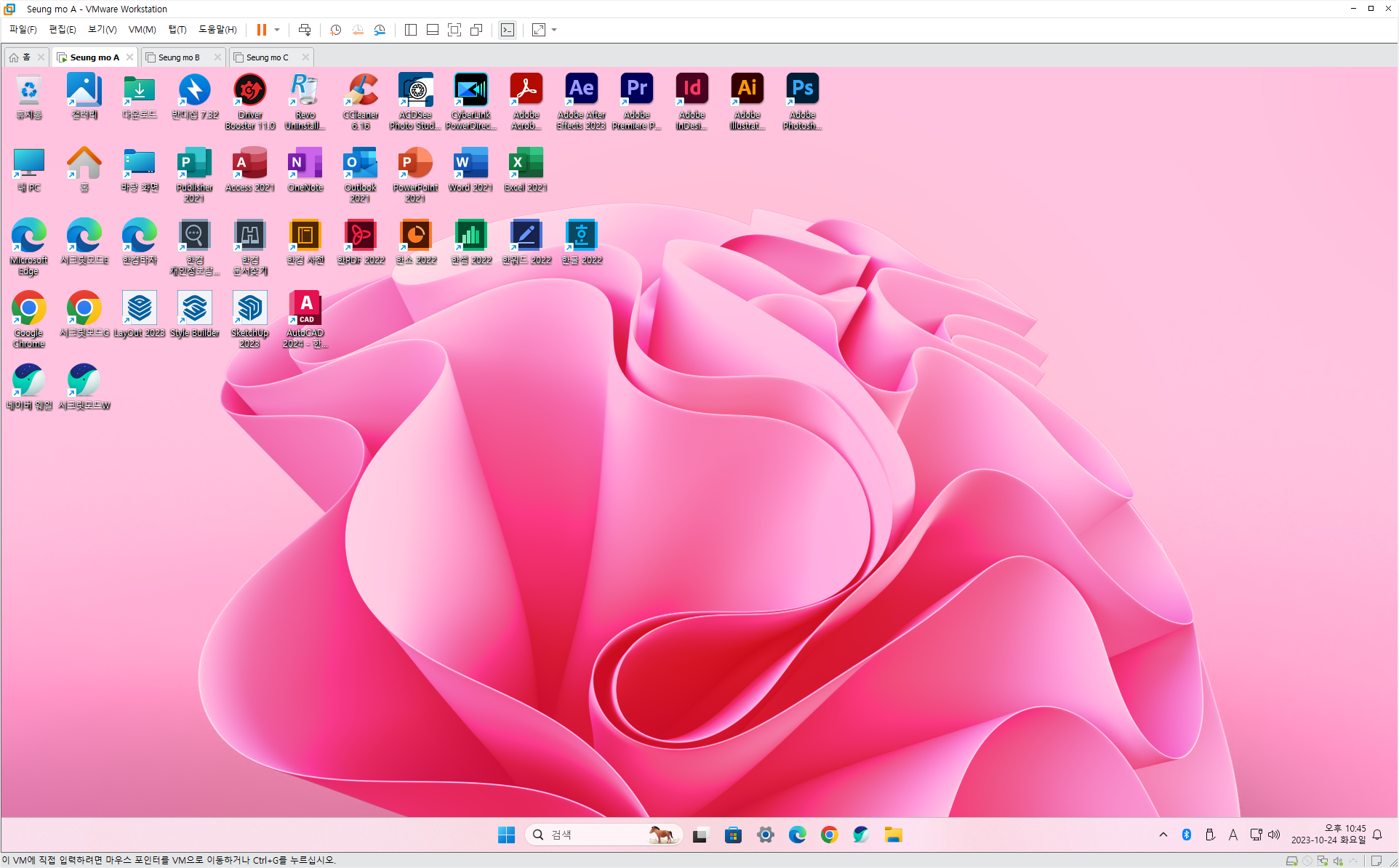Open the VM(M) menu
This screenshot has width=1399, height=868.
142,30
